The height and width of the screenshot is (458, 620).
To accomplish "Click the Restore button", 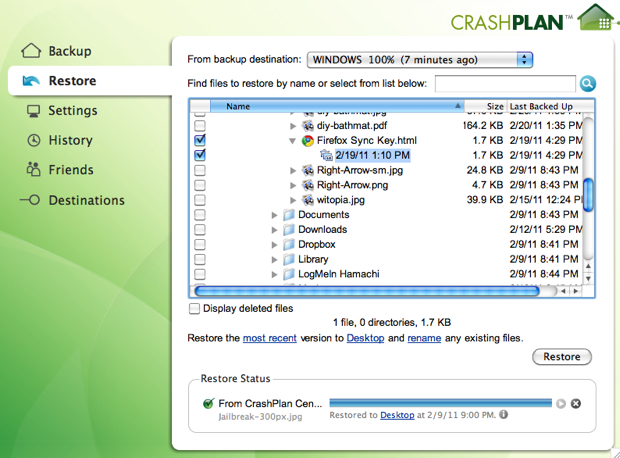I will (x=562, y=357).
